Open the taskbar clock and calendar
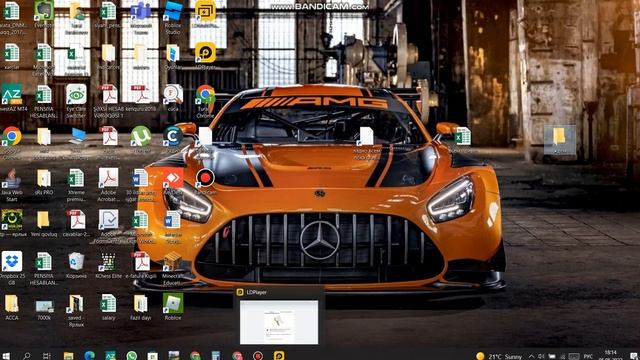 click(x=611, y=355)
